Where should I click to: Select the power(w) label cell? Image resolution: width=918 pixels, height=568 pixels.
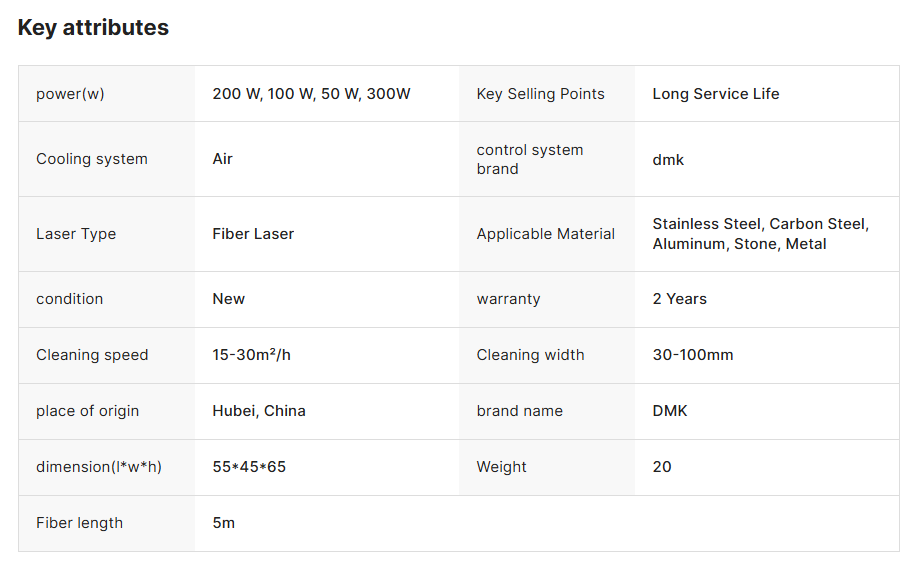pos(107,94)
